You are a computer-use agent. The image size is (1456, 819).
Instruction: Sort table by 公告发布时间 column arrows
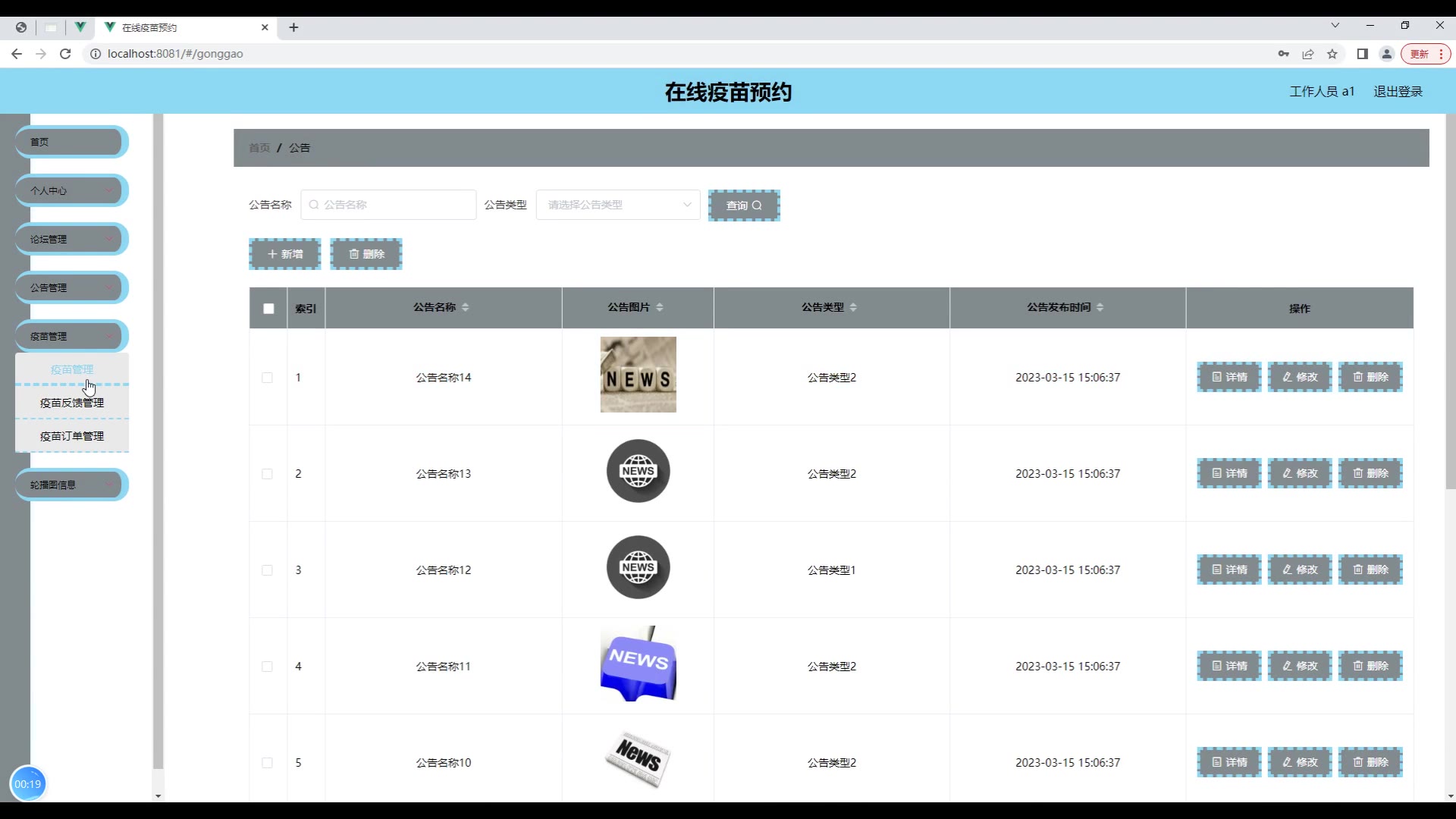pos(1100,307)
